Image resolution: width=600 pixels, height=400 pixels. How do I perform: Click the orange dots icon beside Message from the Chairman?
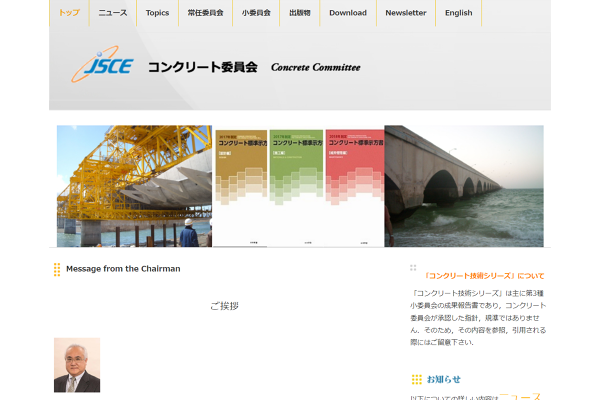(x=57, y=269)
